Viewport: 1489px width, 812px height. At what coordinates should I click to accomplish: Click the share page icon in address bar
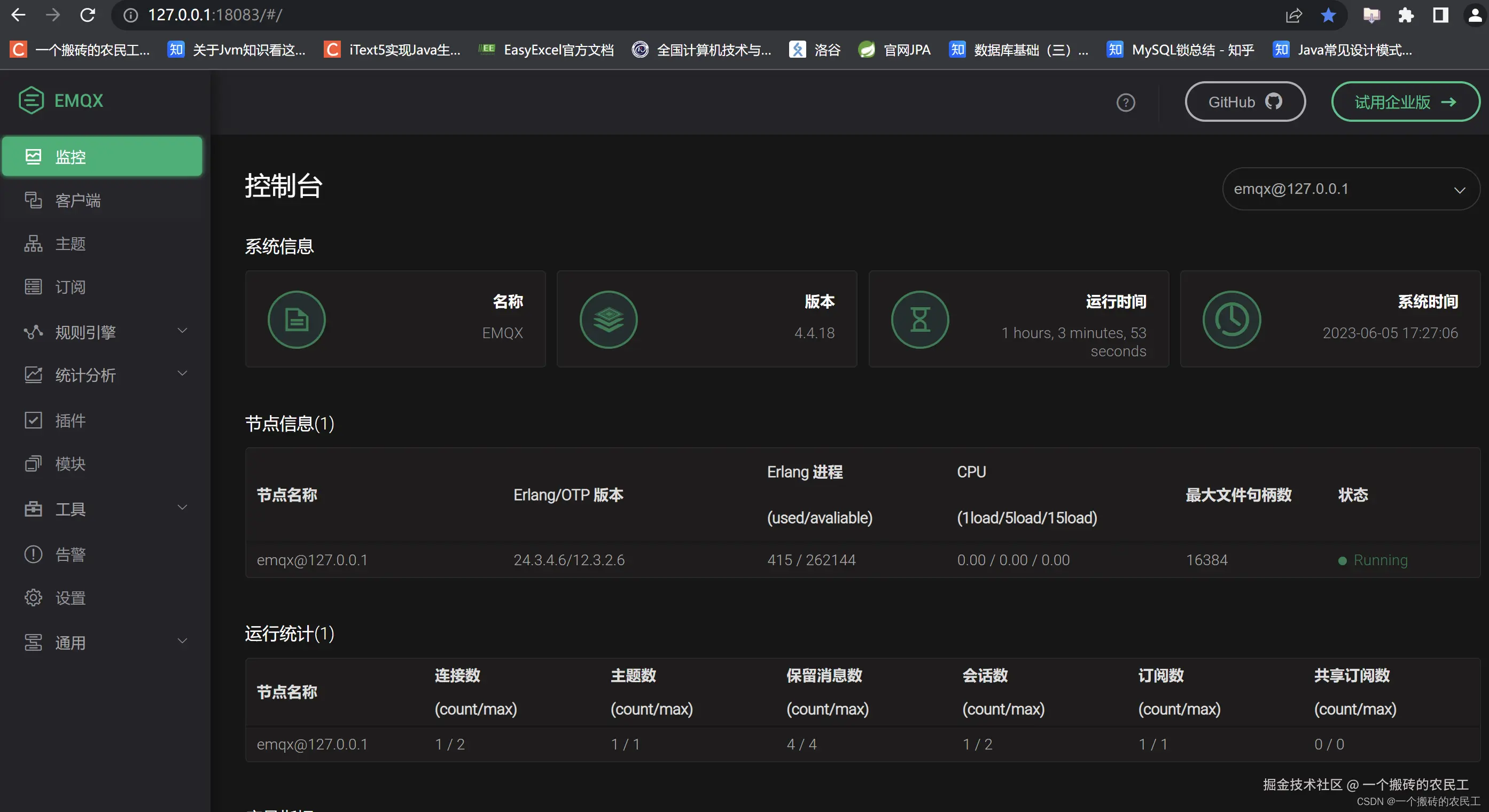tap(1293, 14)
